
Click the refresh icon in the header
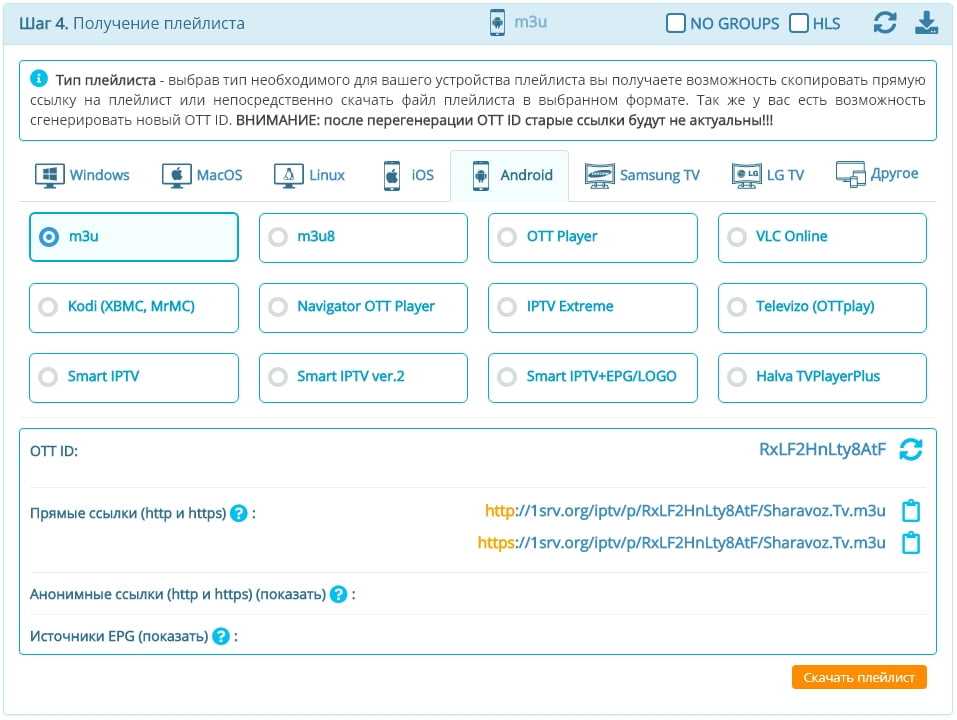(884, 23)
